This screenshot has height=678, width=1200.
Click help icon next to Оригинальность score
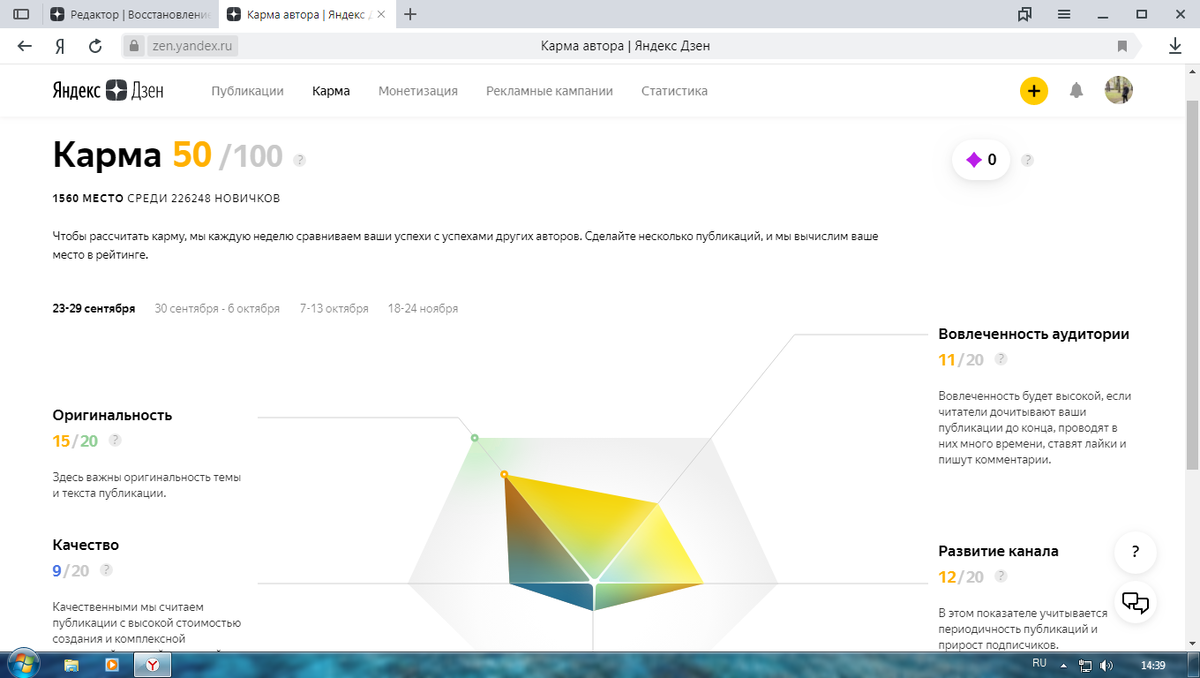tap(115, 440)
